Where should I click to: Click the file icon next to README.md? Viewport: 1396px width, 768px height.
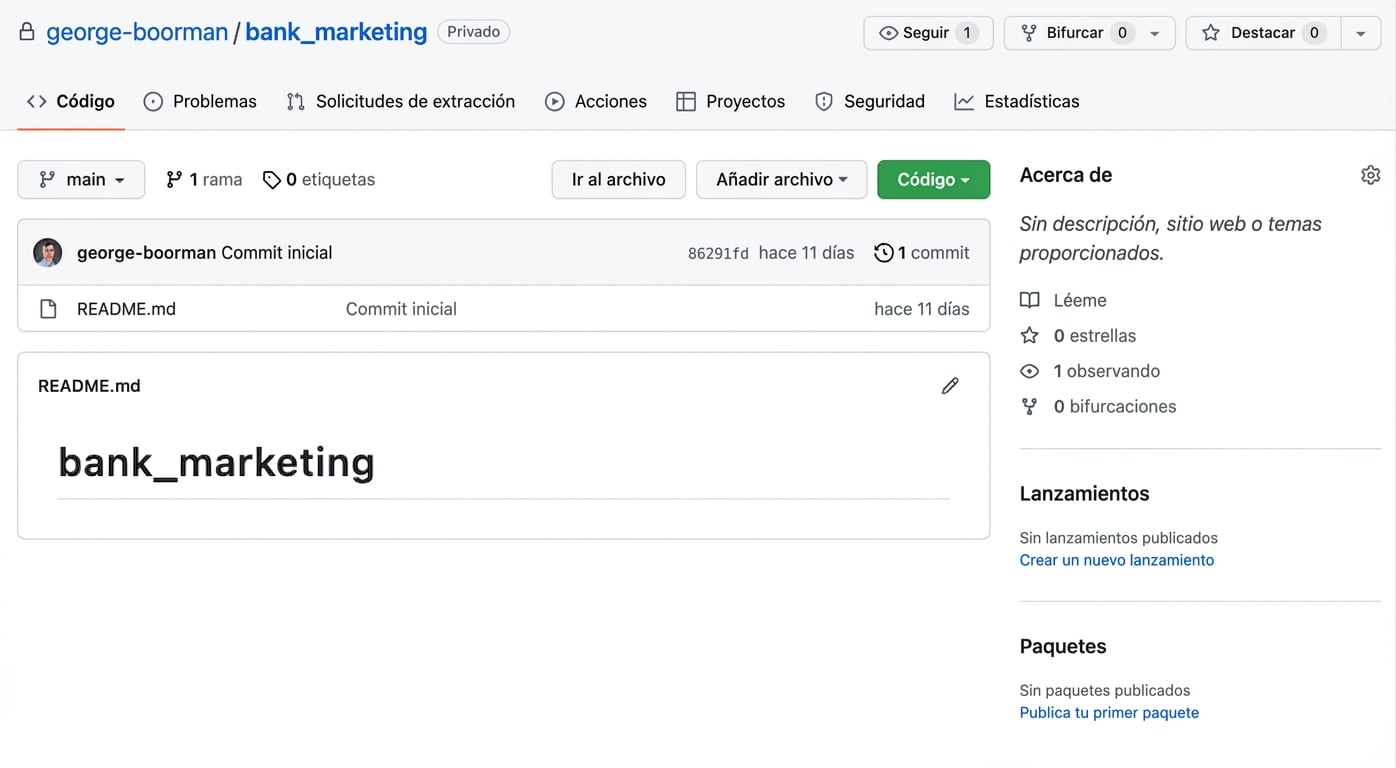coord(48,309)
